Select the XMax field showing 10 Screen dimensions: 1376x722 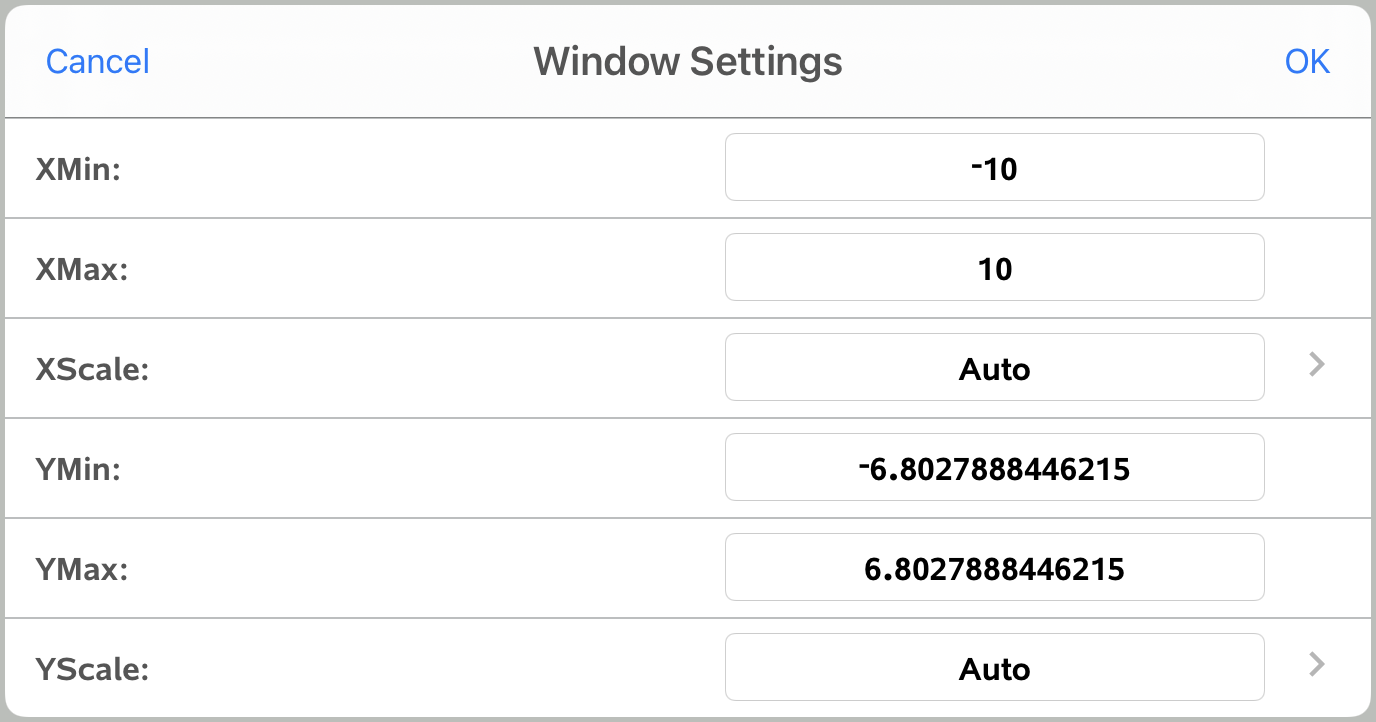point(994,268)
